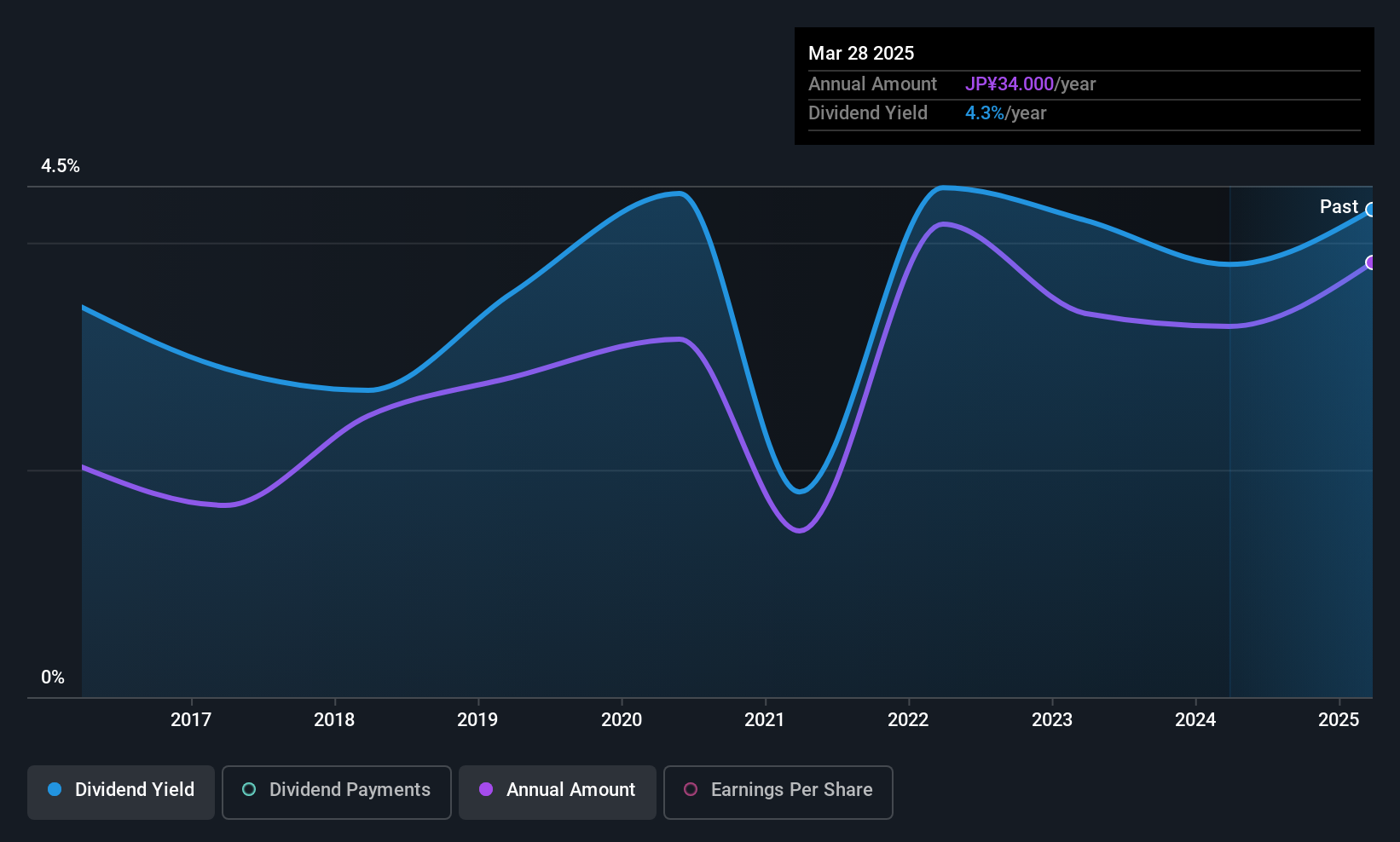Click the blue Dividend Yield legend dot

click(55, 789)
